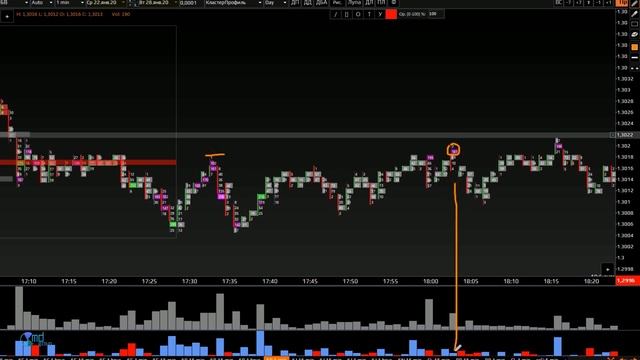
Task: Click the plus button at chart top-left
Action: point(7,16)
